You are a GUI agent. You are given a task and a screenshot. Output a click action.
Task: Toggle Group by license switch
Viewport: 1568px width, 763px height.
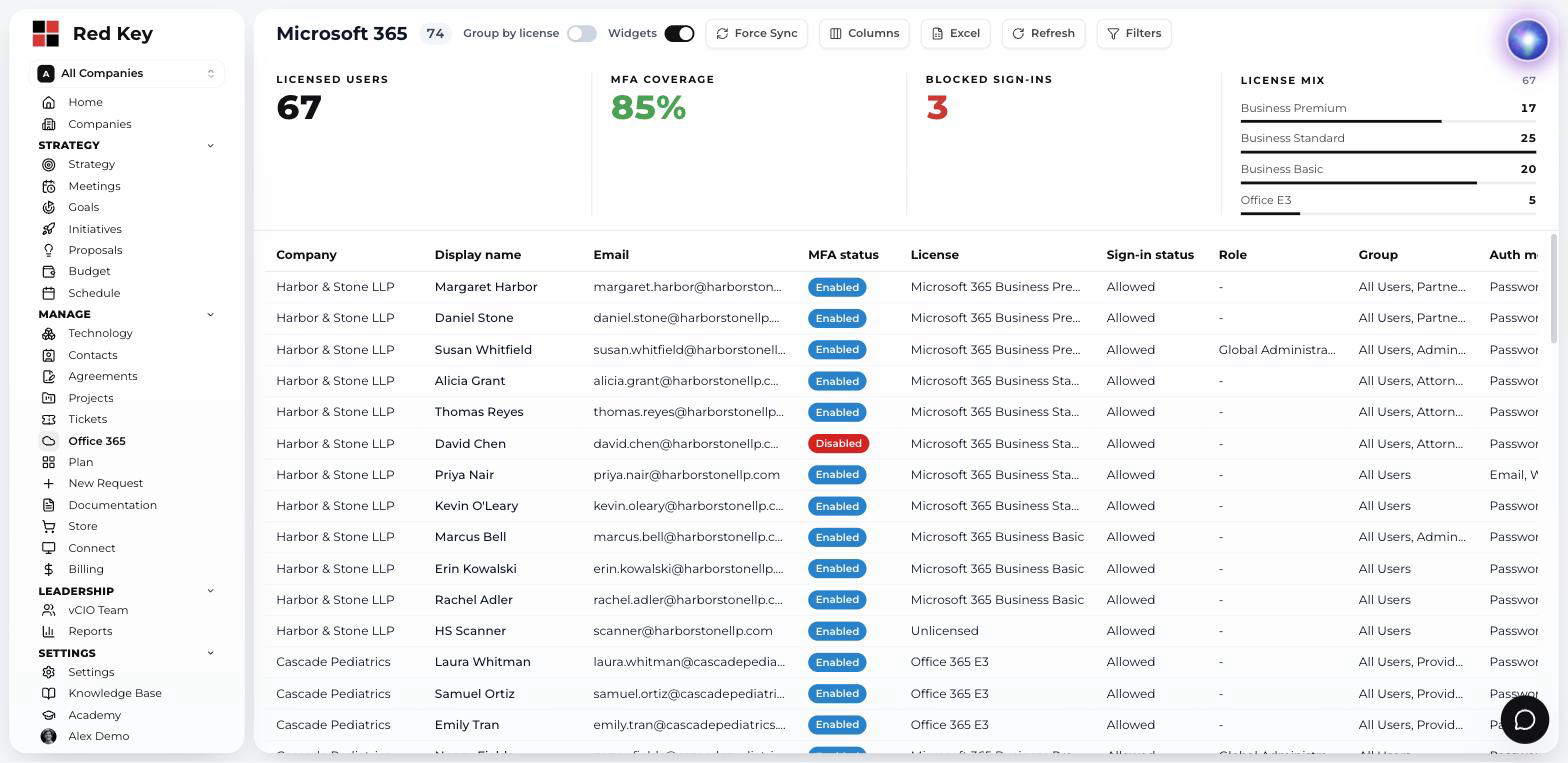click(x=581, y=33)
